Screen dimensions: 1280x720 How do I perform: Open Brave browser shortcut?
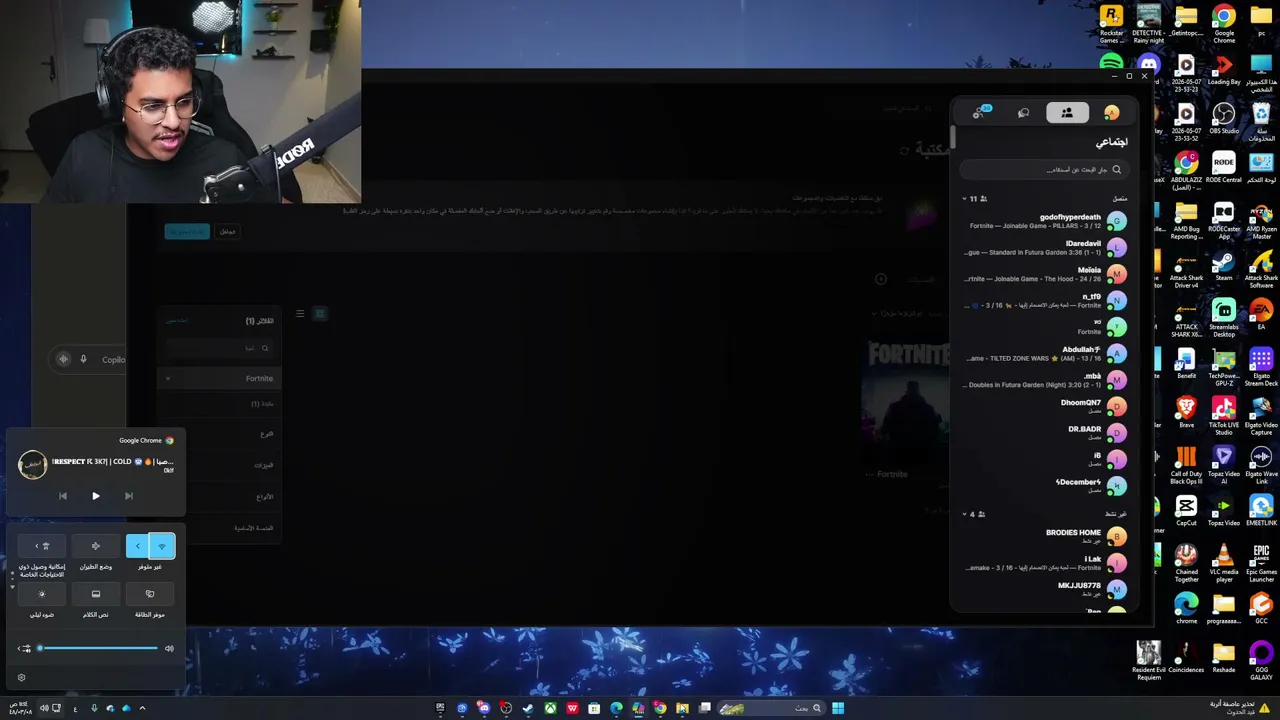tap(1186, 412)
